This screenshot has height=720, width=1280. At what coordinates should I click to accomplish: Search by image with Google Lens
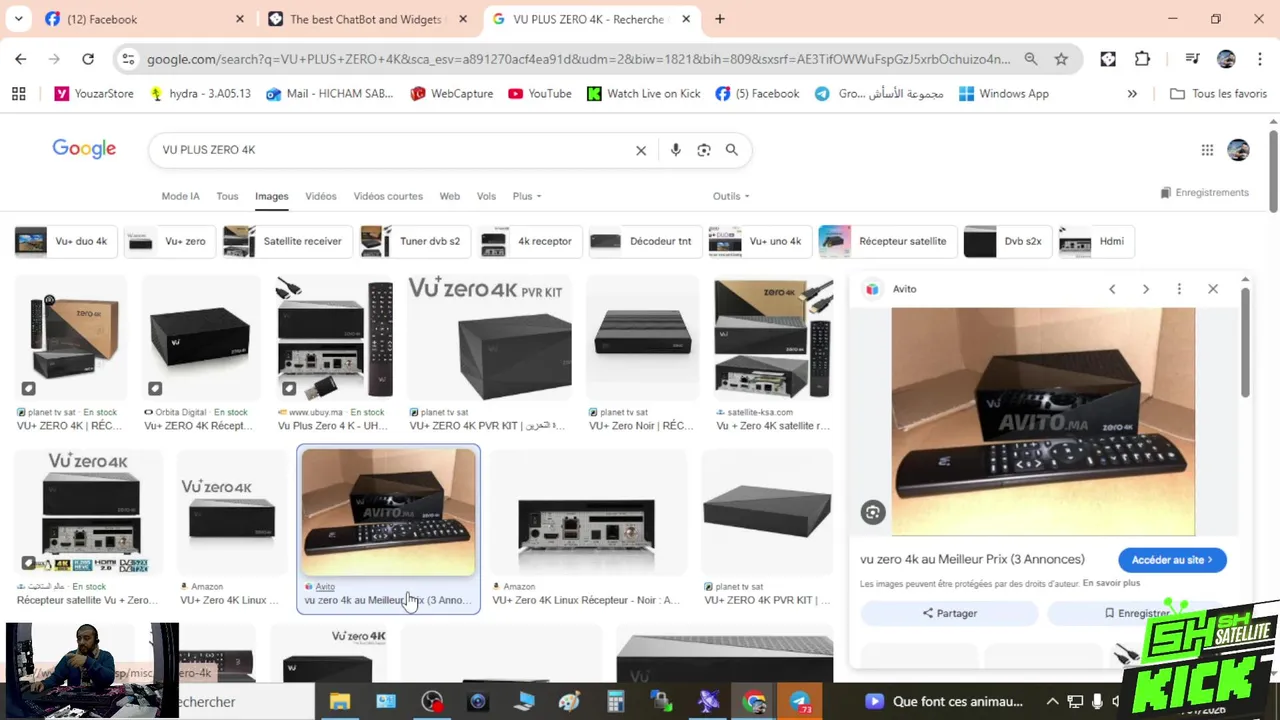tap(704, 150)
